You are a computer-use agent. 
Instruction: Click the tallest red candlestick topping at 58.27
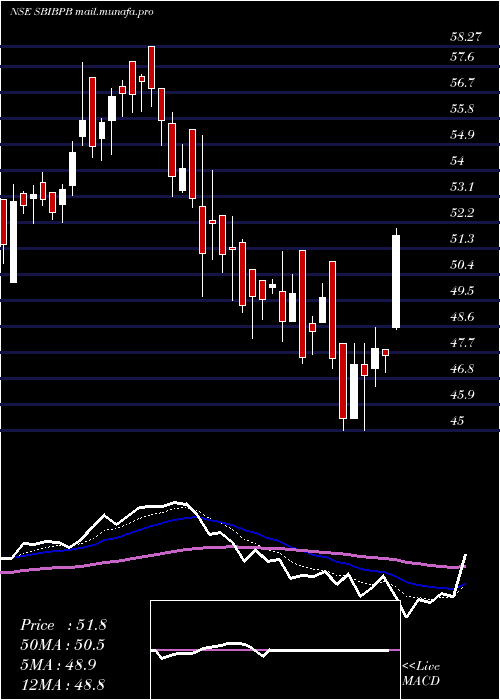point(152,67)
